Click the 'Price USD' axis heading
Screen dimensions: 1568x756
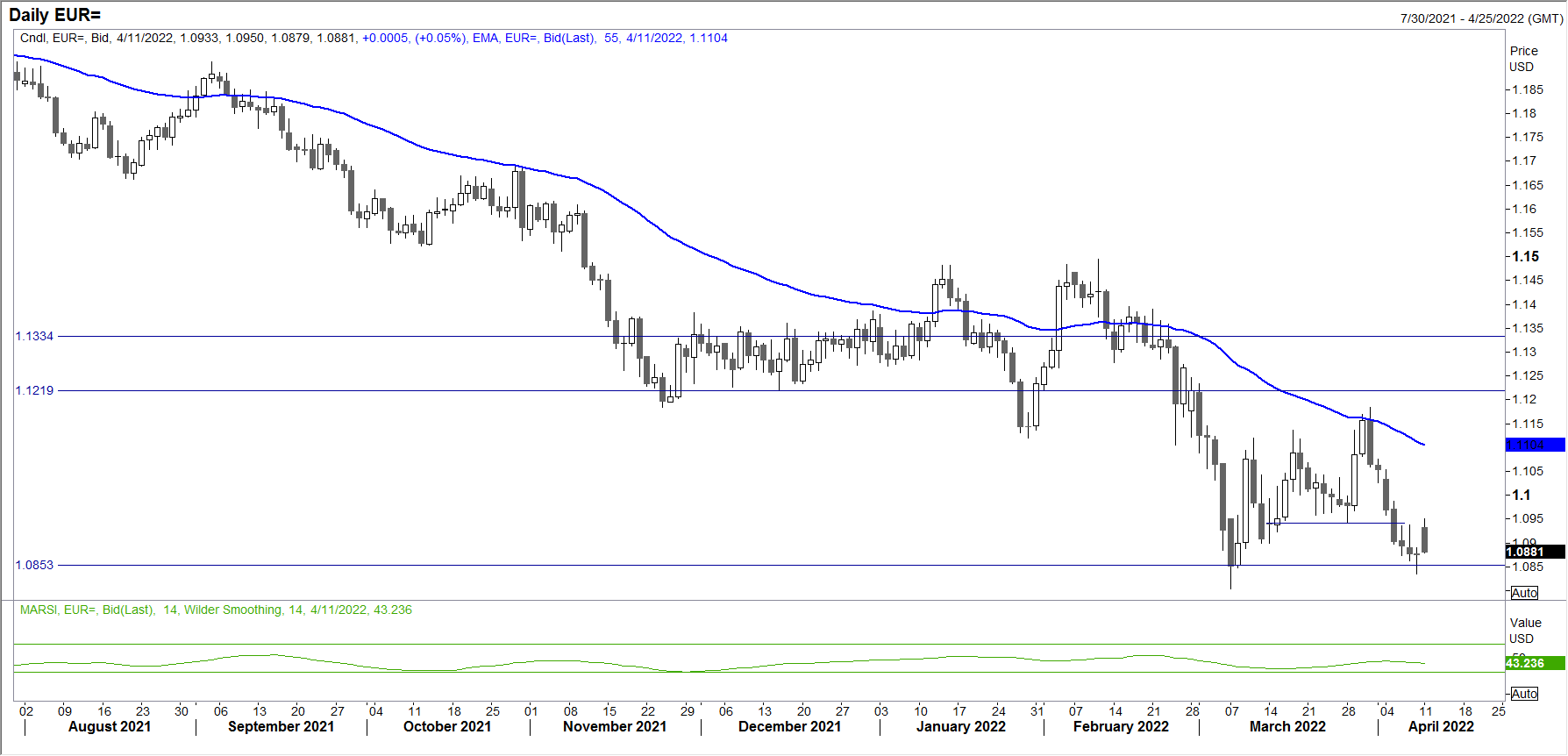(x=1524, y=59)
